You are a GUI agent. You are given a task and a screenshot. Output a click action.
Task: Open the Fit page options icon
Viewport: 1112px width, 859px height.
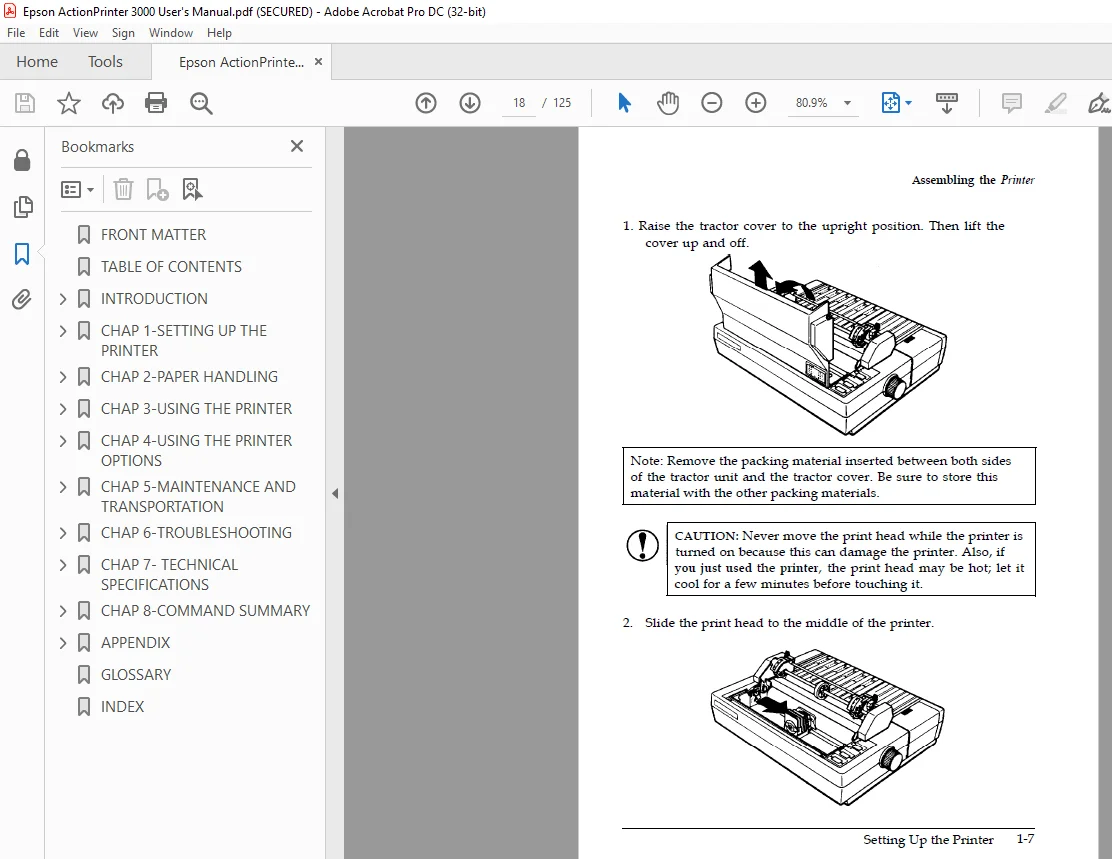(x=896, y=103)
